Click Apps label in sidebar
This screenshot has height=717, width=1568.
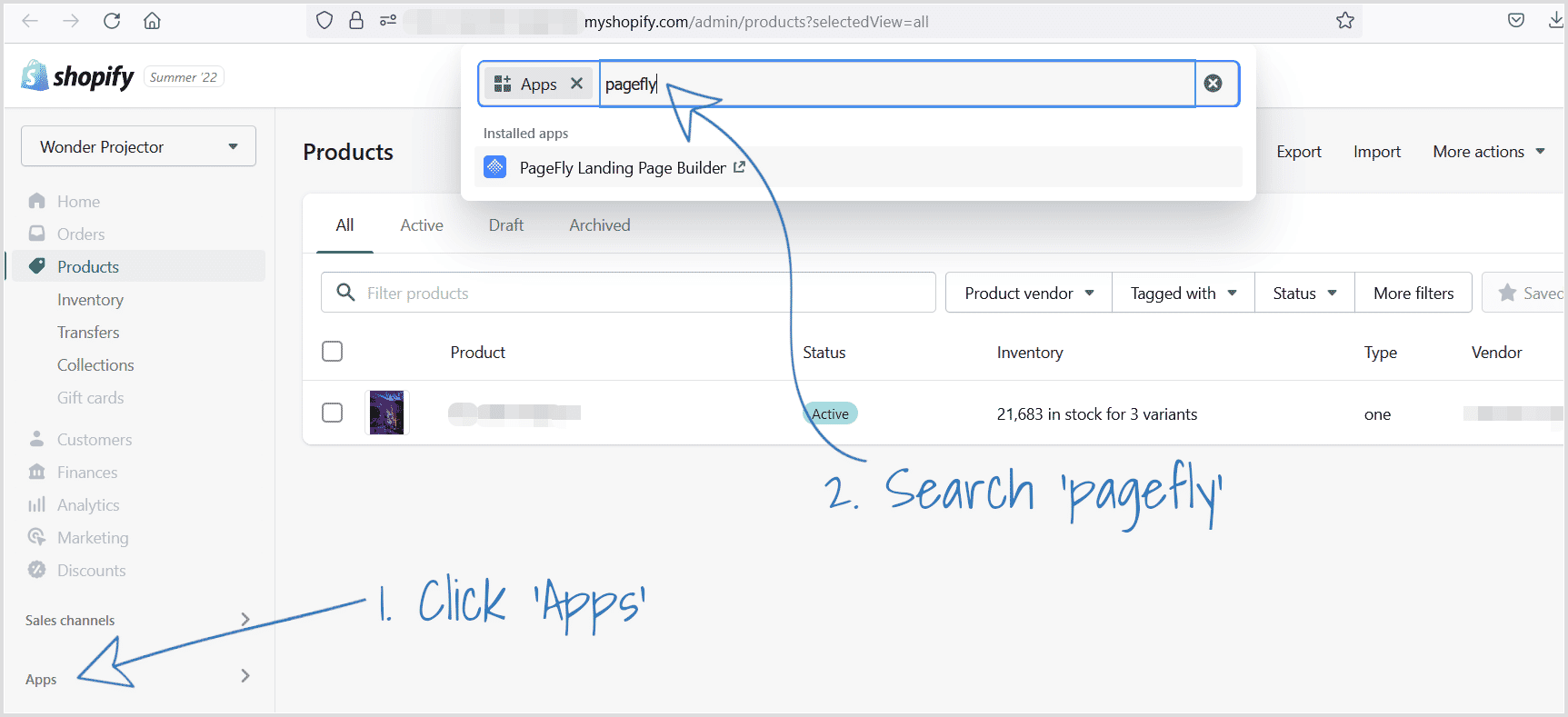coord(41,680)
